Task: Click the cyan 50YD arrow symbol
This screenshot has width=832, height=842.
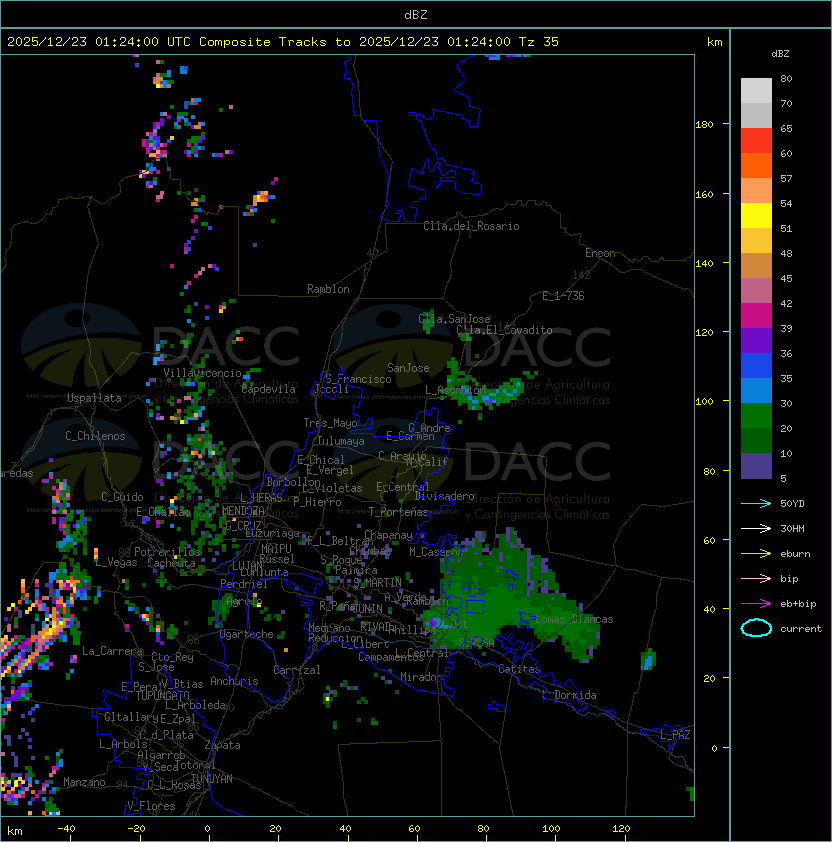Action: 756,503
